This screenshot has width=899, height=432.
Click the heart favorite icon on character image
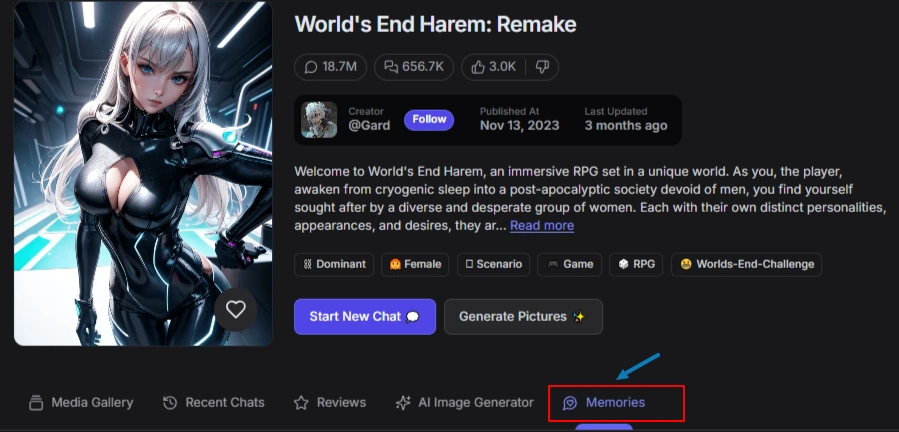point(235,309)
